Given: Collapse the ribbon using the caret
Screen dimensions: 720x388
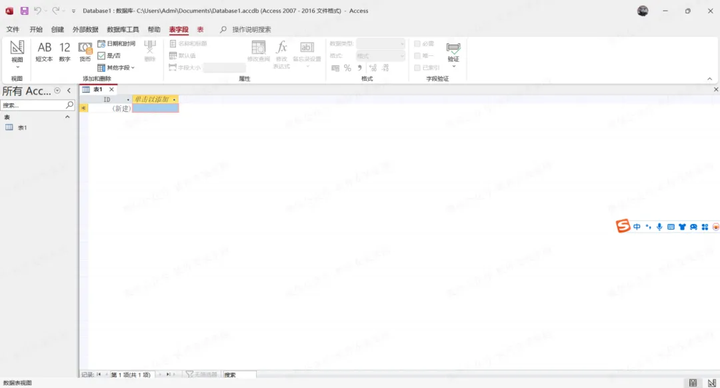Looking at the screenshot, I should coord(709,79).
